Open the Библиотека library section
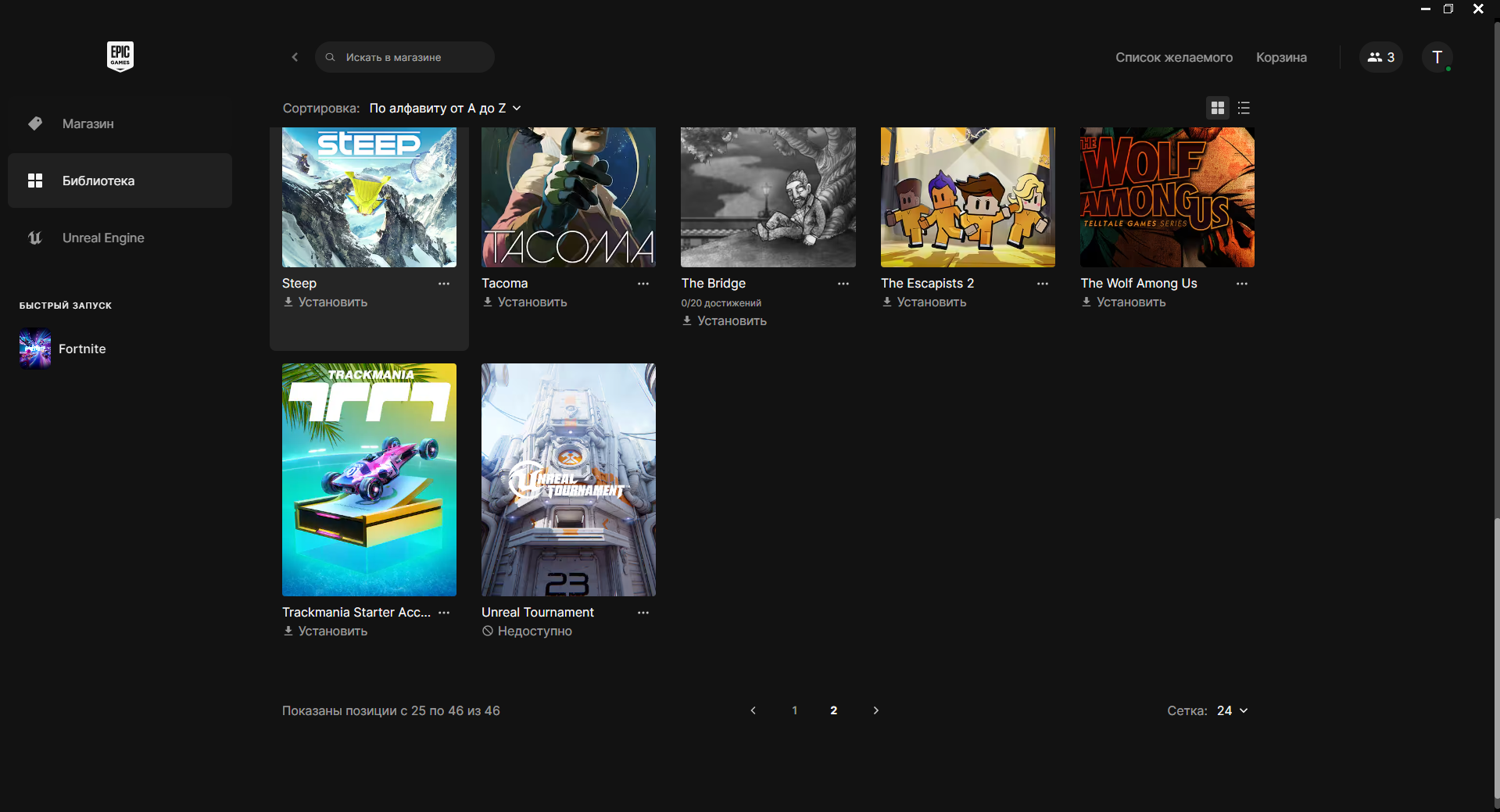The image size is (1500, 812). tap(120, 181)
